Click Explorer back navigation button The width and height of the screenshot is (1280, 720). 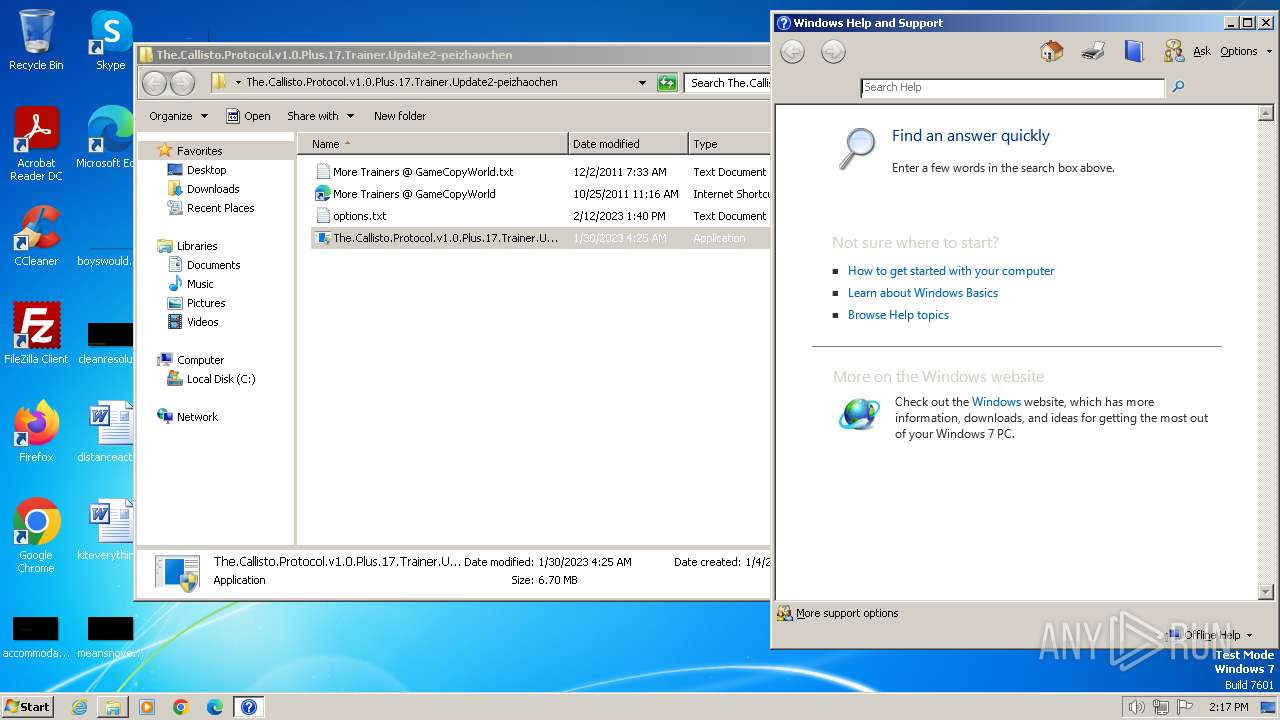point(154,83)
